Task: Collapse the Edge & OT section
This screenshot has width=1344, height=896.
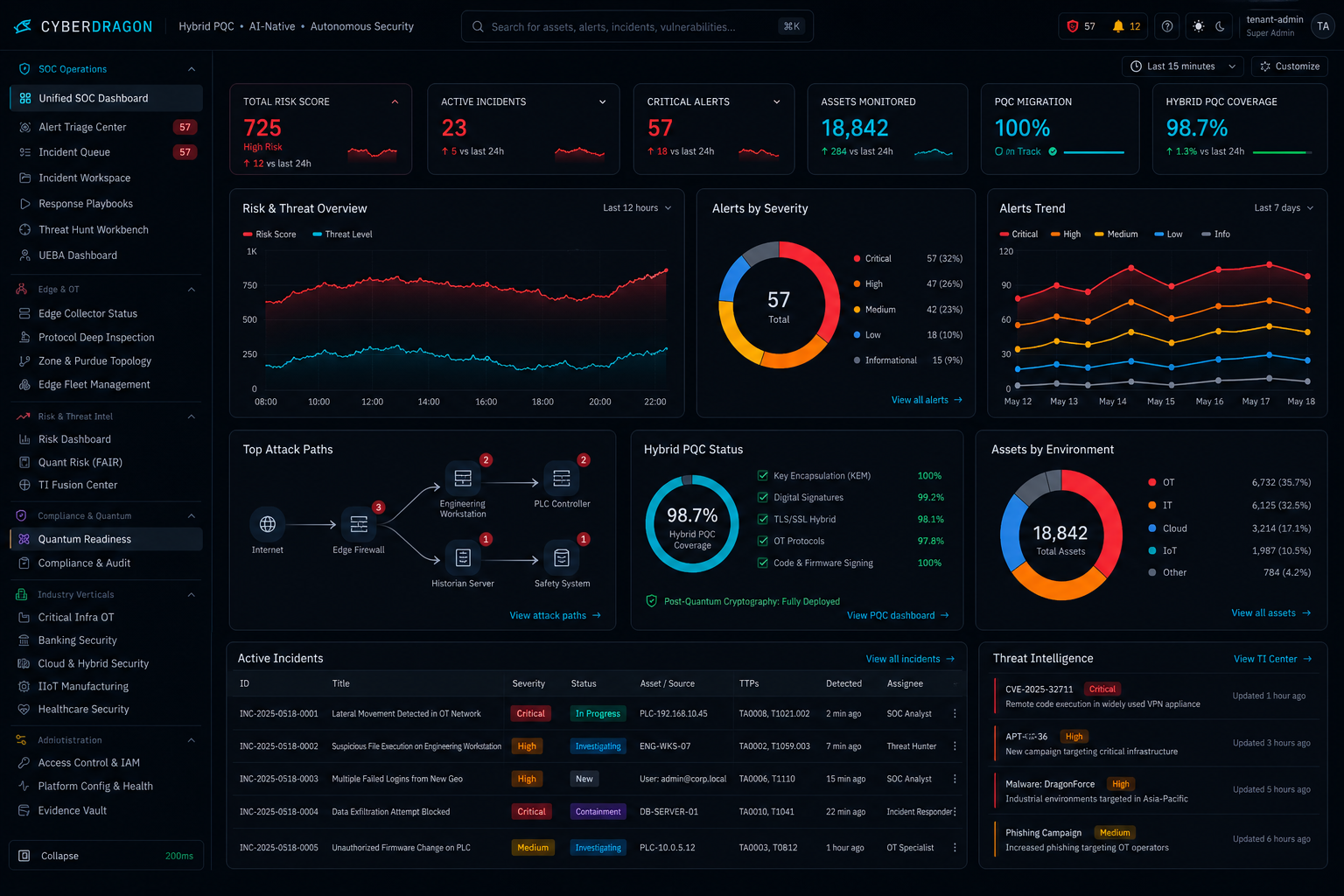Action: point(192,290)
